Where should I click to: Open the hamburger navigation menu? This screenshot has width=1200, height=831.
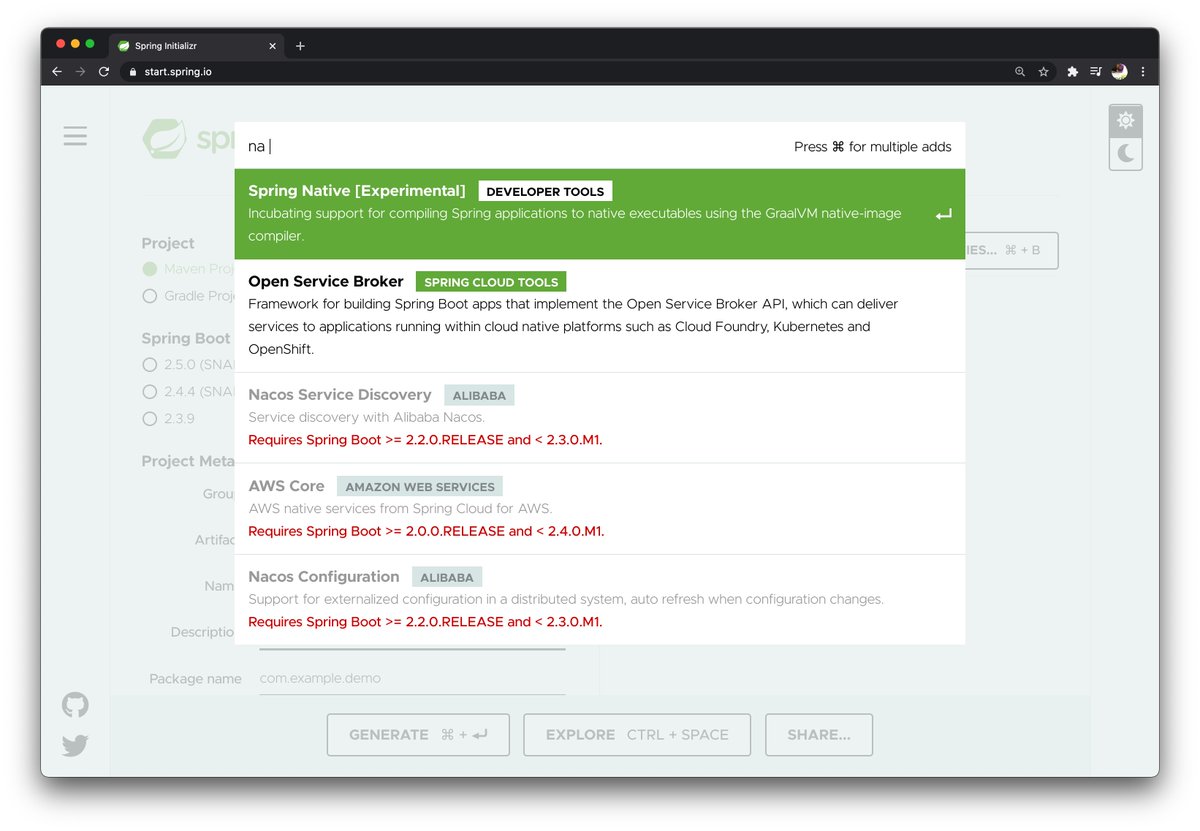tap(75, 136)
